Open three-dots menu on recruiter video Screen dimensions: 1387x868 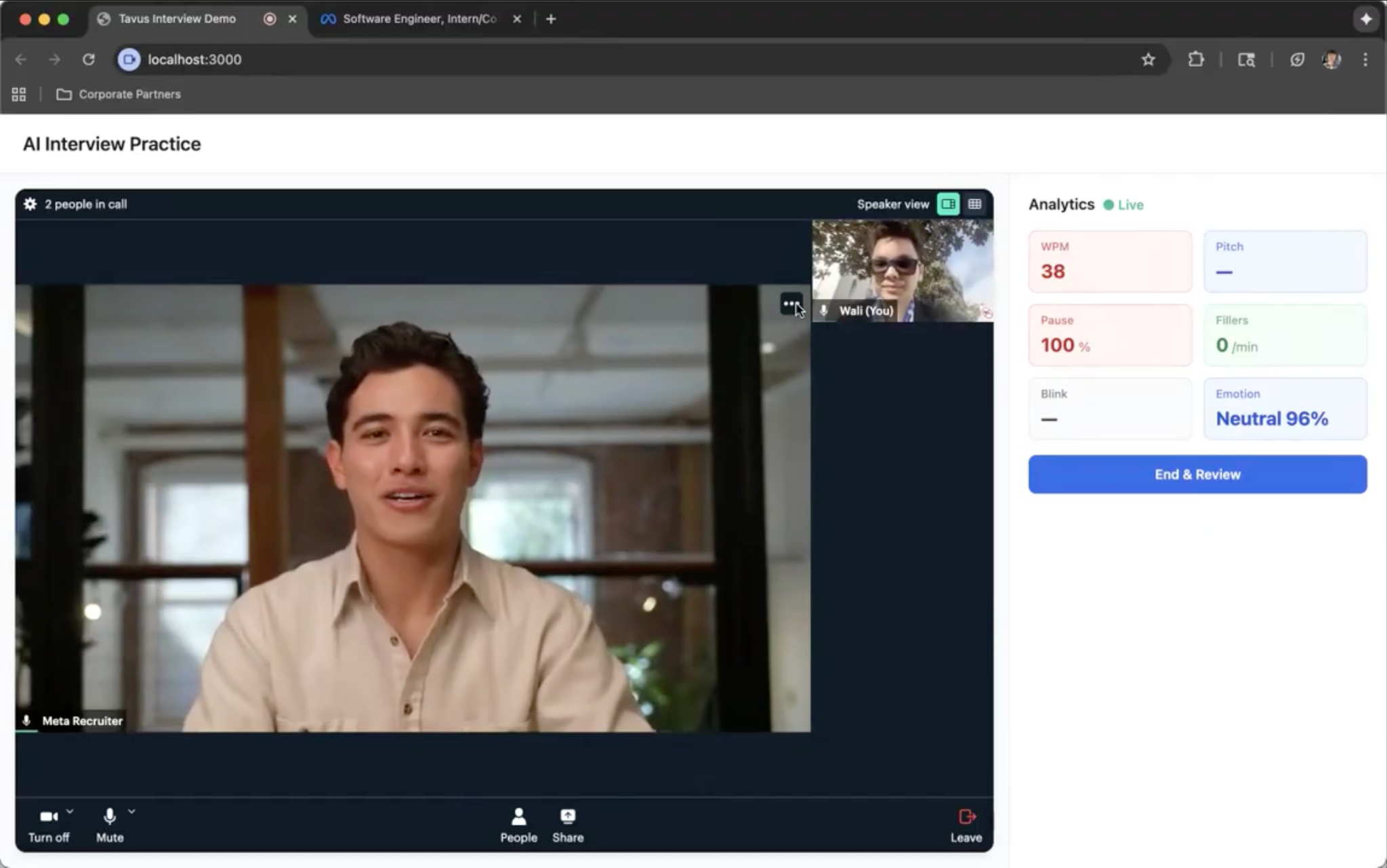coord(790,304)
